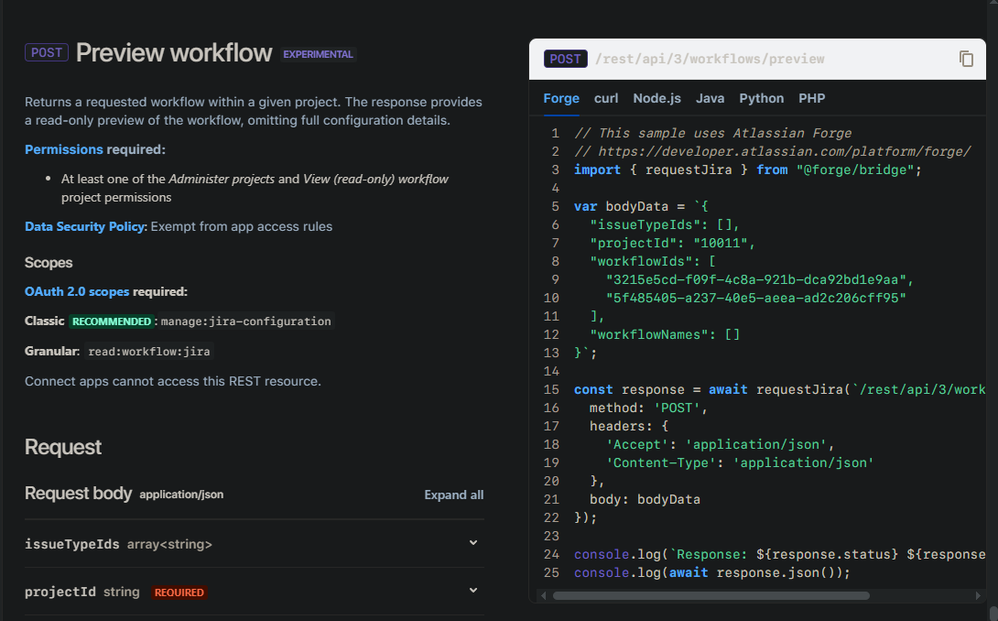Click the RECOMMENDED badge next to Classic

point(112,321)
